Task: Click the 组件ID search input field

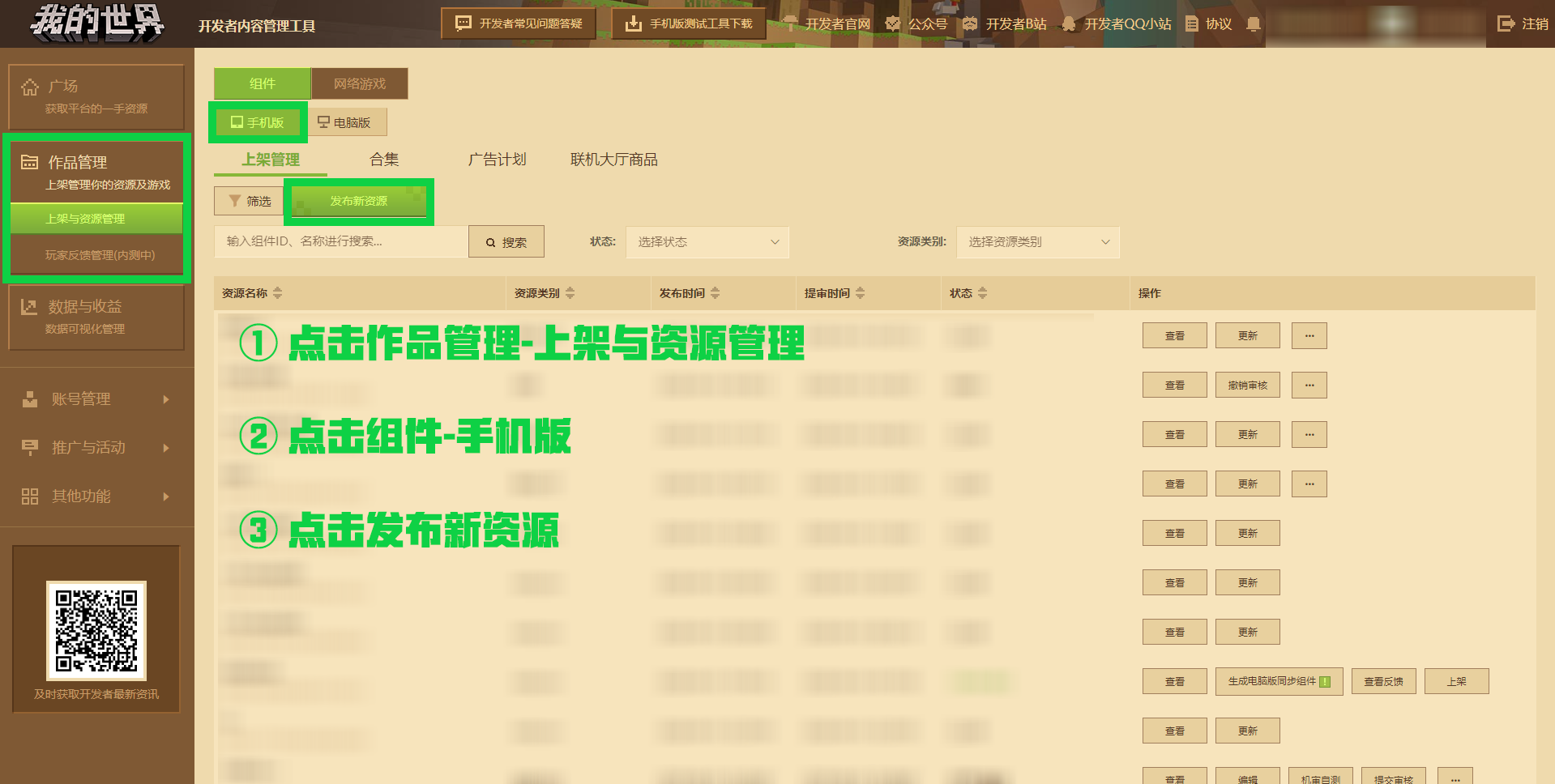Action: point(341,241)
